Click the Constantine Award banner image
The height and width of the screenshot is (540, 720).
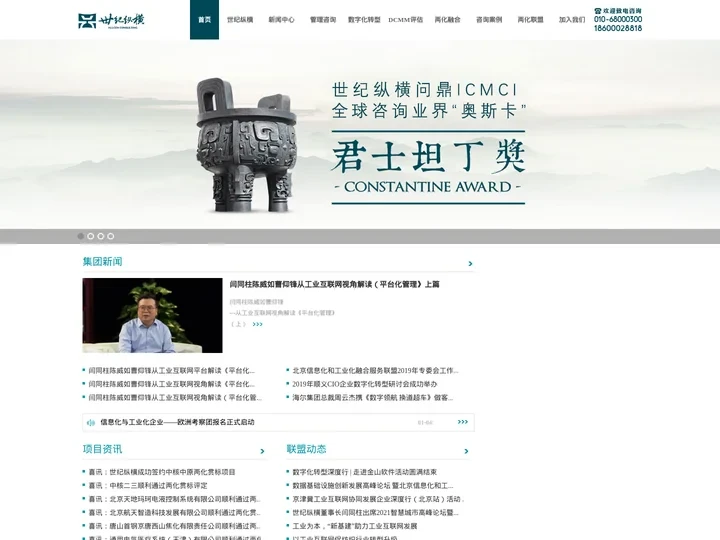click(360, 134)
